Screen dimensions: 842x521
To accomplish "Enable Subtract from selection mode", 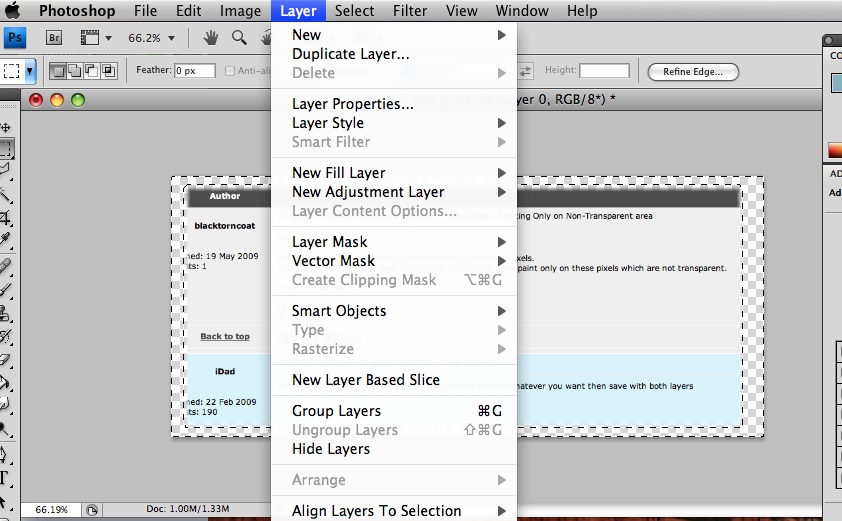I will pyautogui.click(x=91, y=71).
